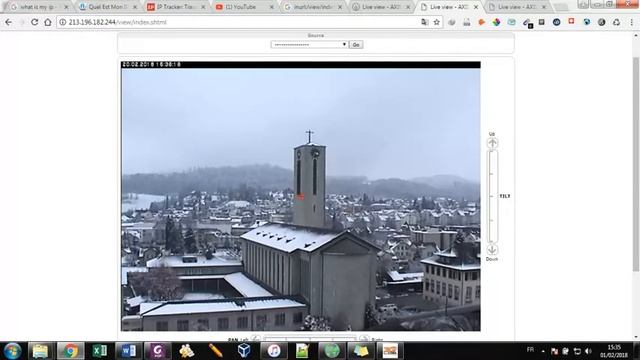Bookmark this page with the star
The width and height of the screenshot is (640, 360).
437,22
